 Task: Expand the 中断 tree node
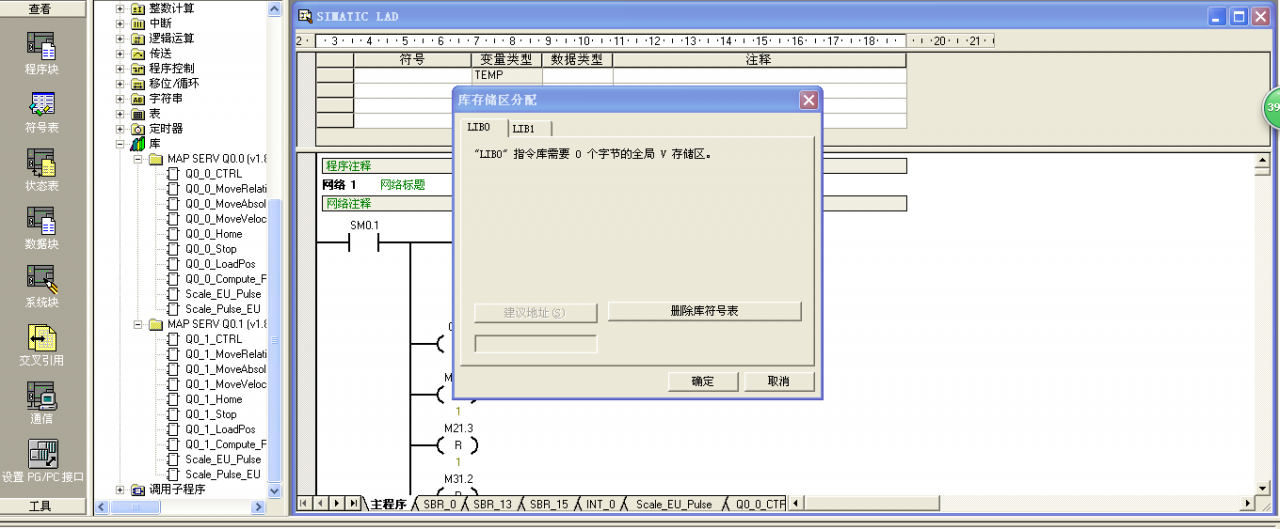click(121, 24)
